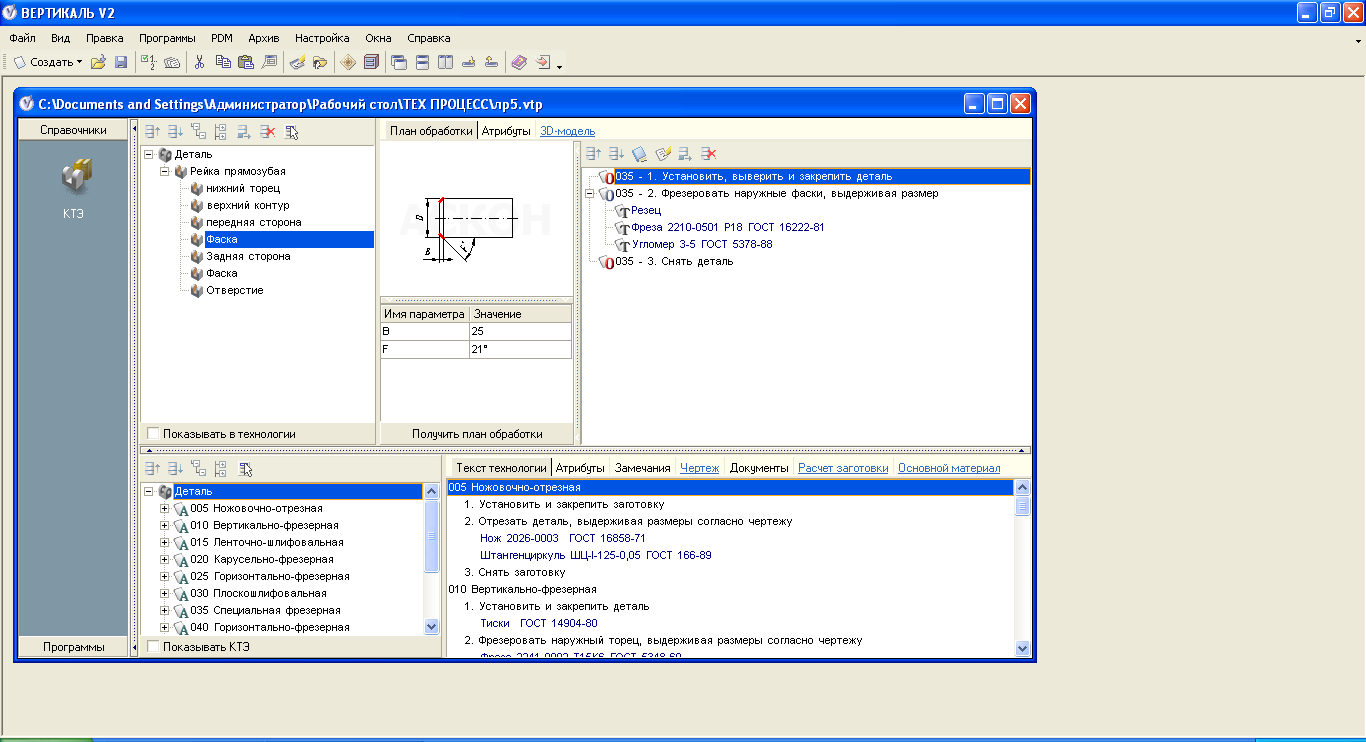Open the PDM menu
The height and width of the screenshot is (742, 1366).
click(221, 38)
